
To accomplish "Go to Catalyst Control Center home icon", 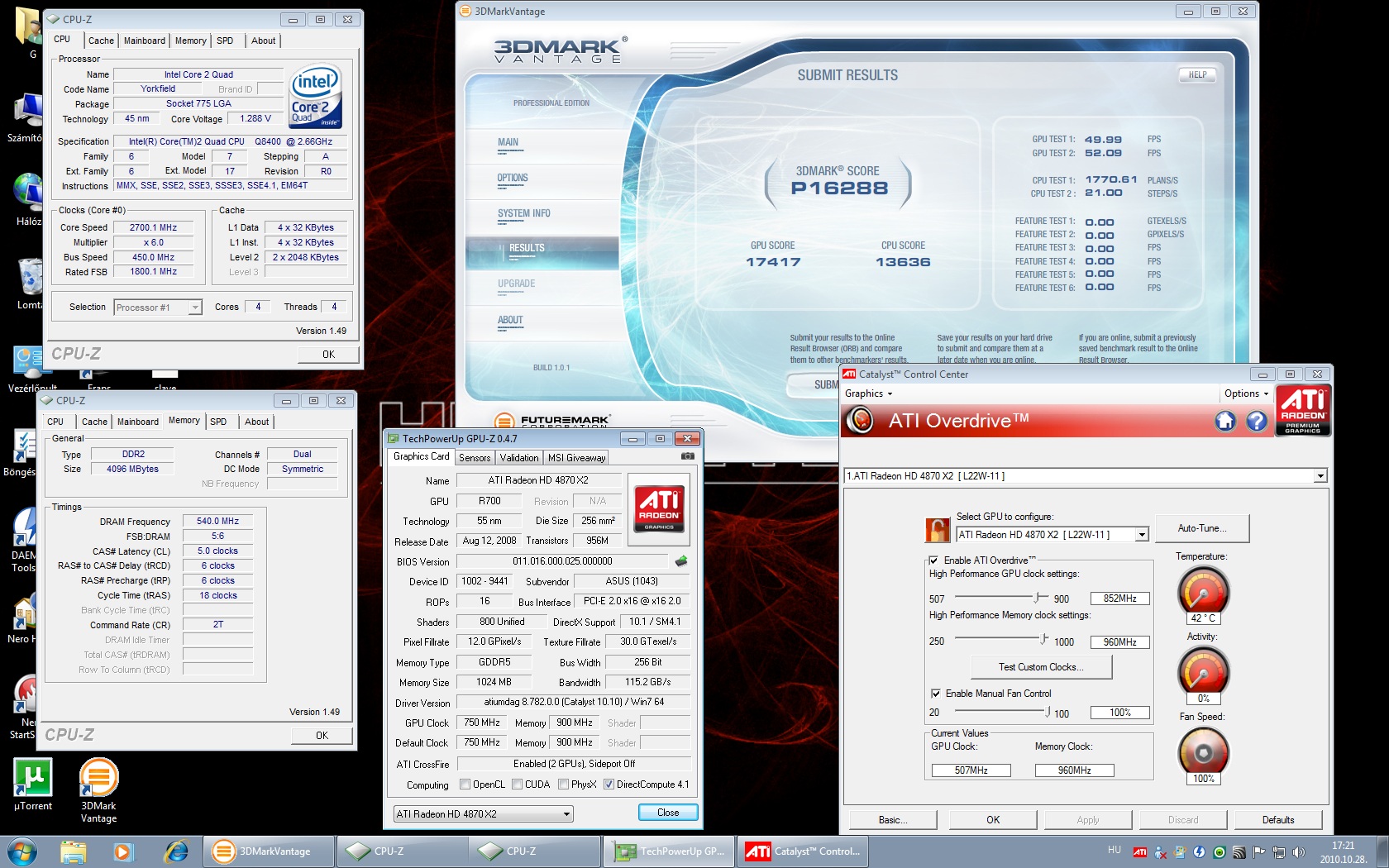I will [1225, 421].
